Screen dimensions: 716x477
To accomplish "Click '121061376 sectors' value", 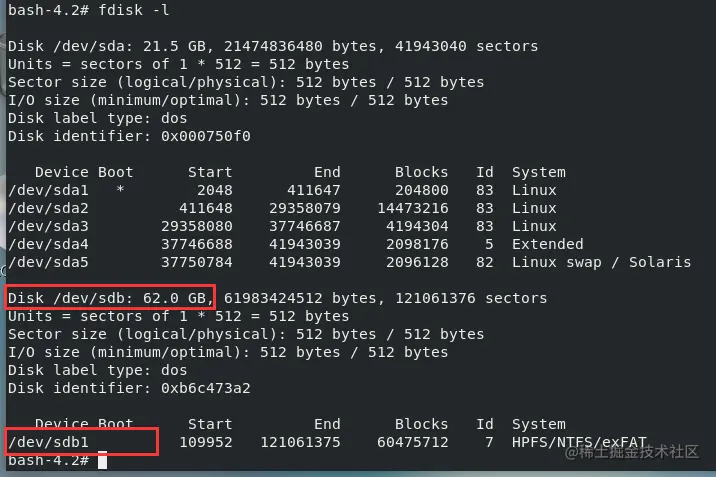I will [471, 298].
